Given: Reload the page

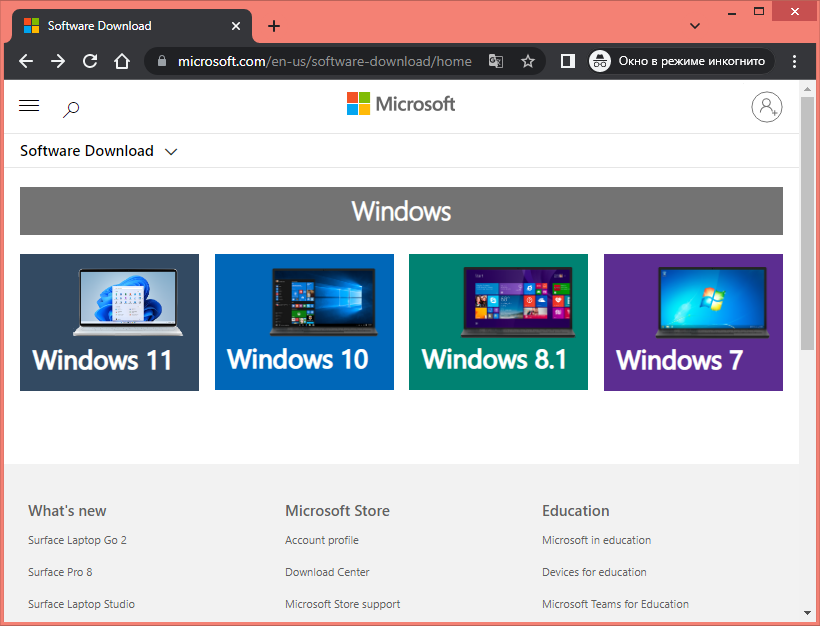Looking at the screenshot, I should click(90, 61).
